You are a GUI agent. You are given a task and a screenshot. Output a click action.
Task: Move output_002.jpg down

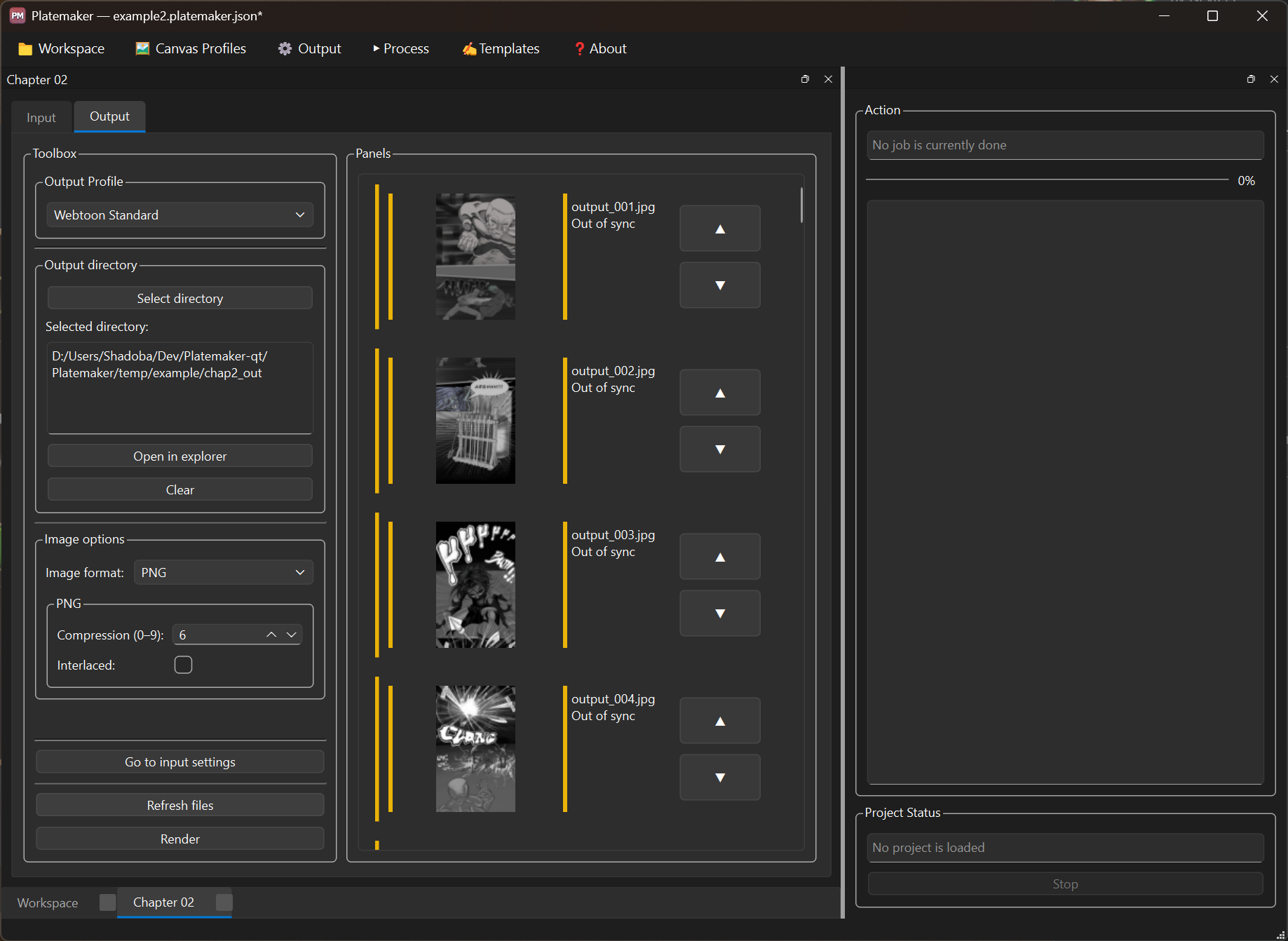(x=720, y=449)
